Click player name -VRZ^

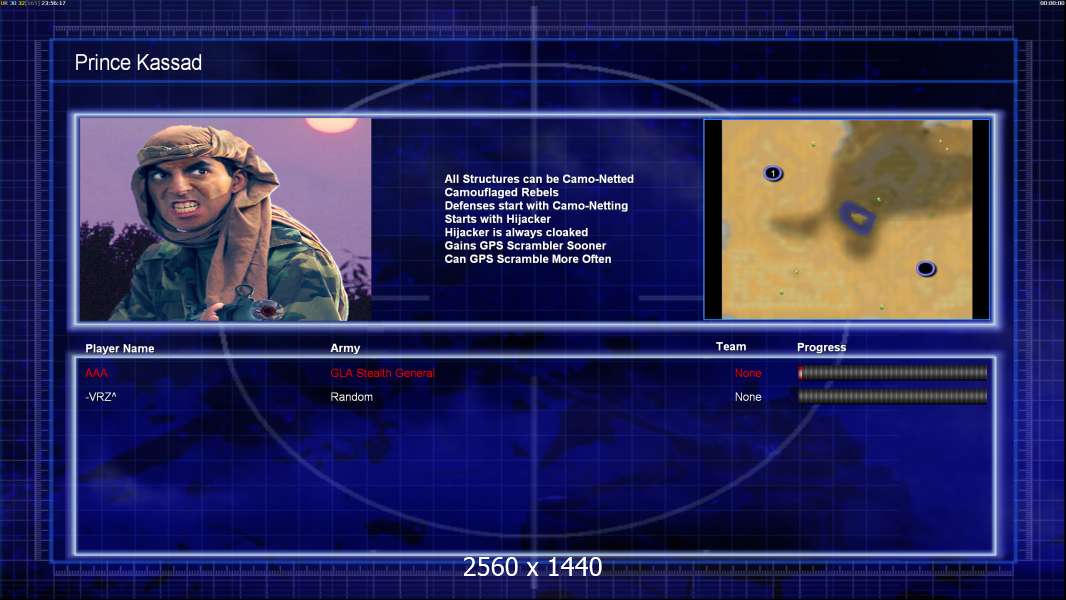[x=101, y=397]
